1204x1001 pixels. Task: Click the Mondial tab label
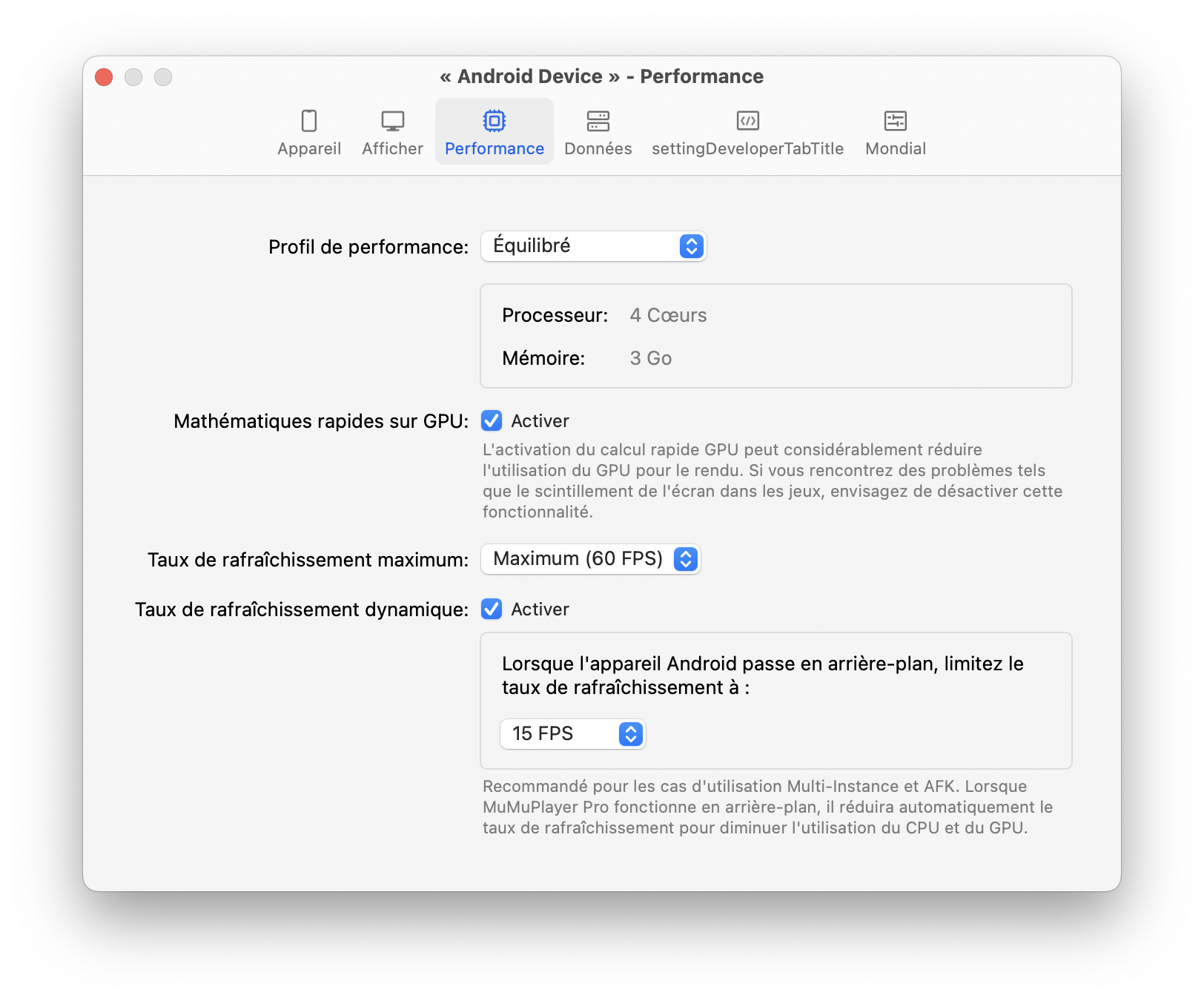click(896, 149)
